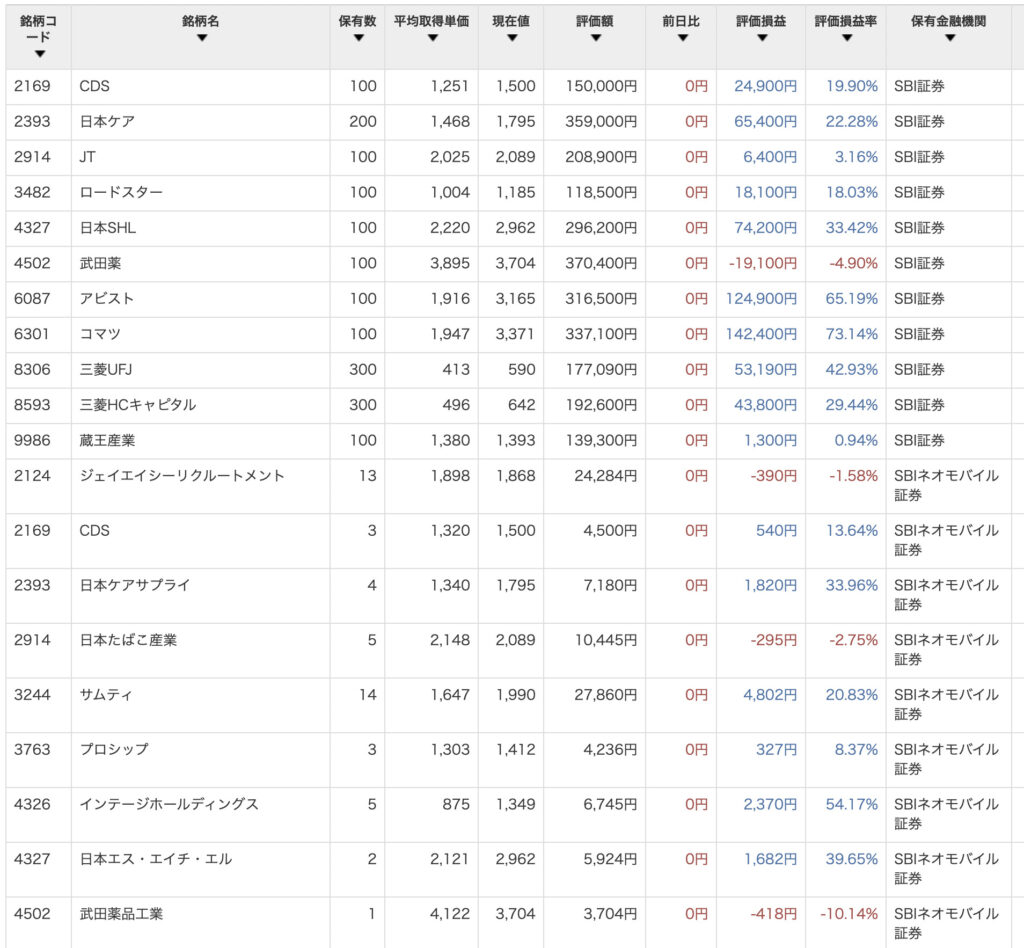Click profit rate 0.94%

pyautogui.click(x=856, y=440)
